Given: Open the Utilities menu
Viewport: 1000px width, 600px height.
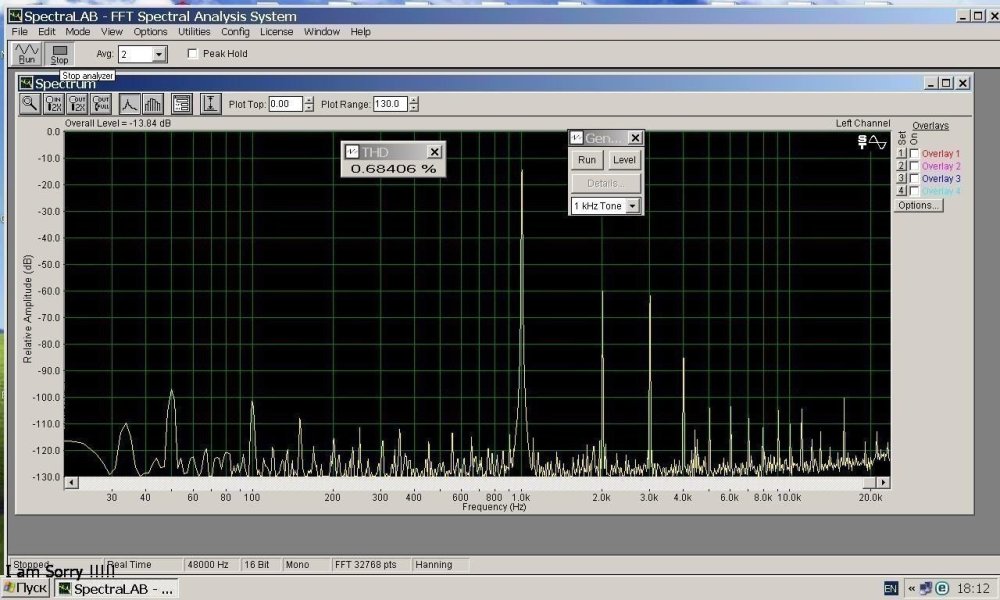Looking at the screenshot, I should point(194,32).
